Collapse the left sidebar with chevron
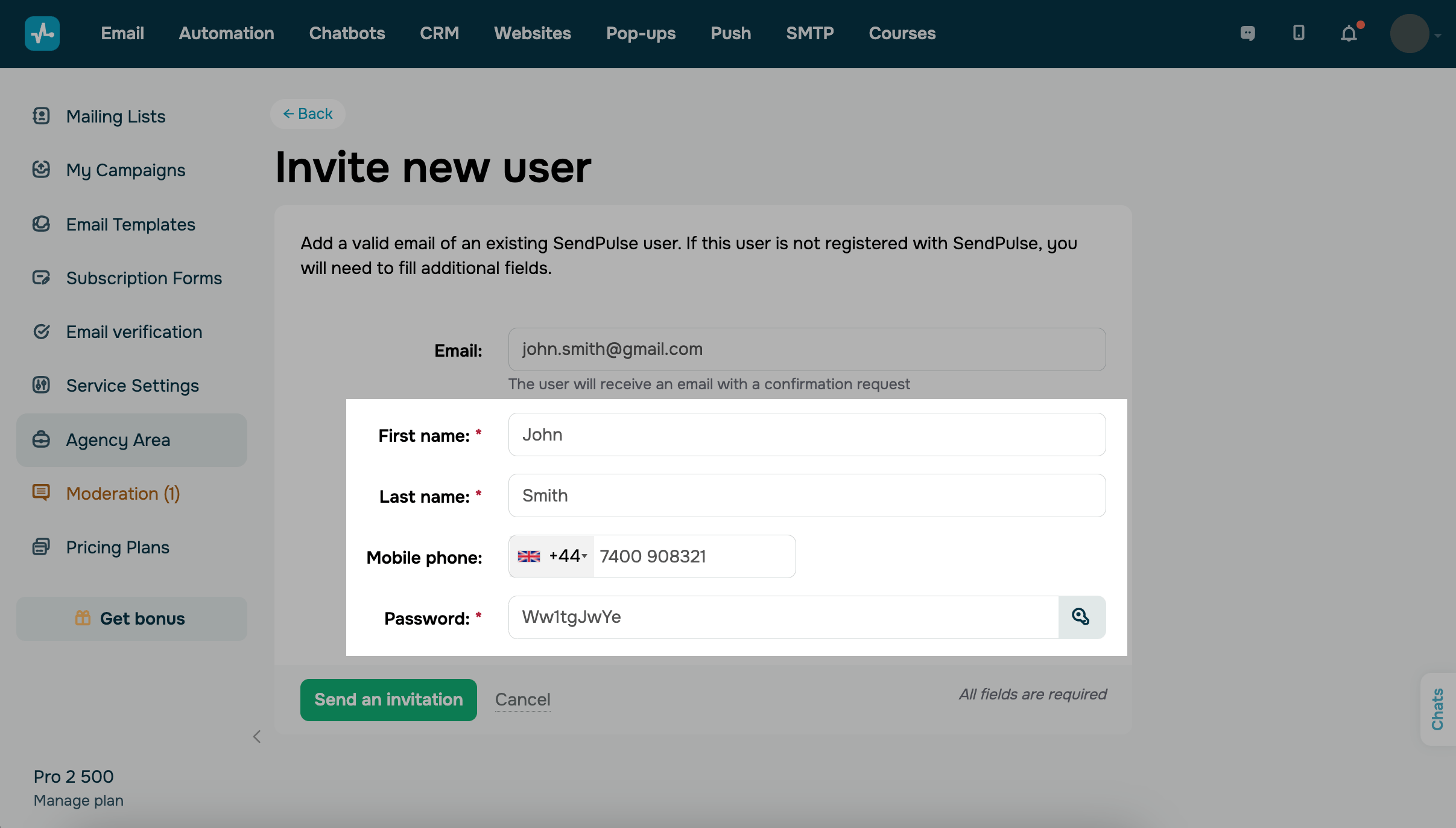The width and height of the screenshot is (1456, 828). tap(256, 736)
